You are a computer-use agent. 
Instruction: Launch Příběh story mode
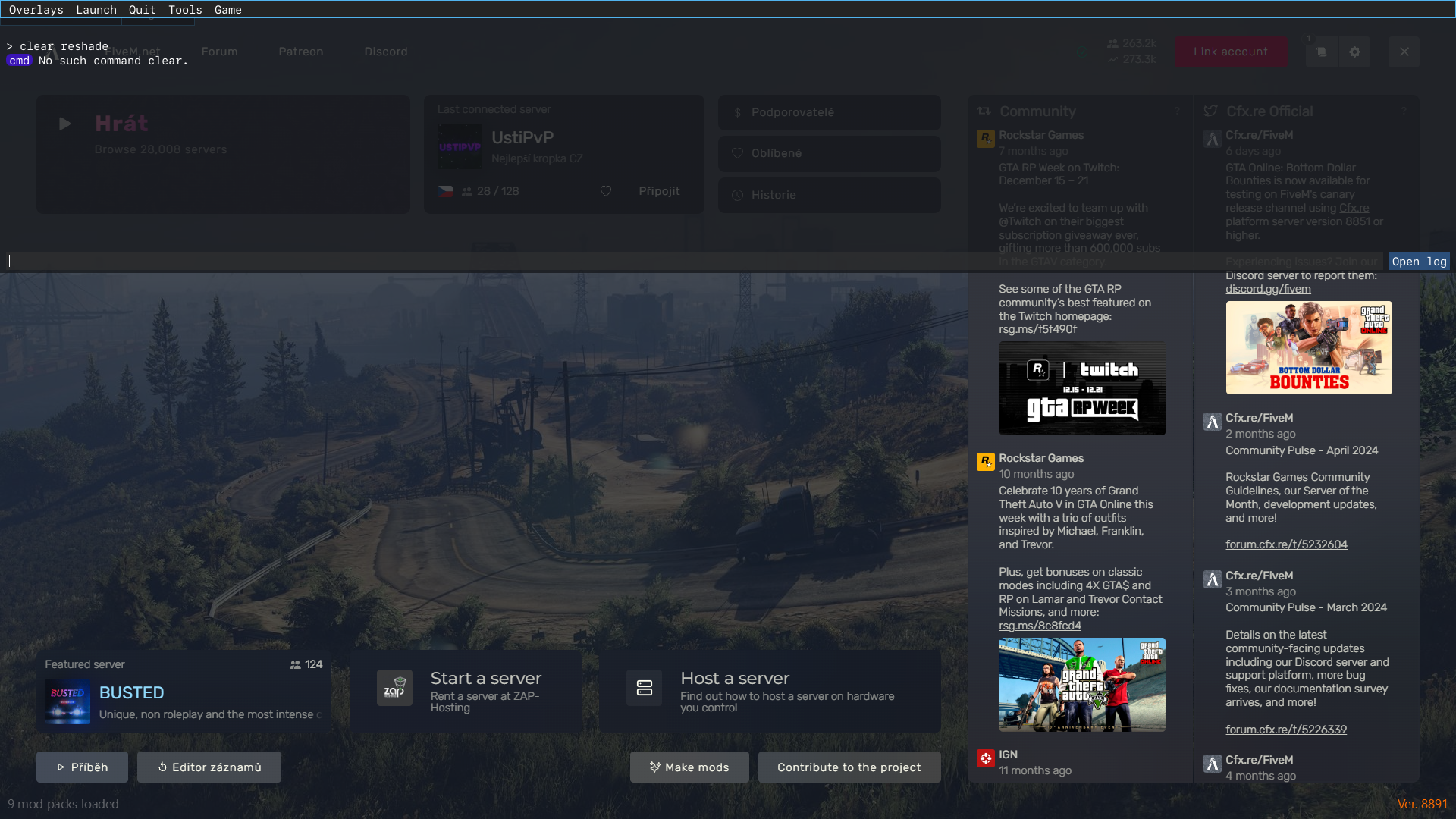82,767
